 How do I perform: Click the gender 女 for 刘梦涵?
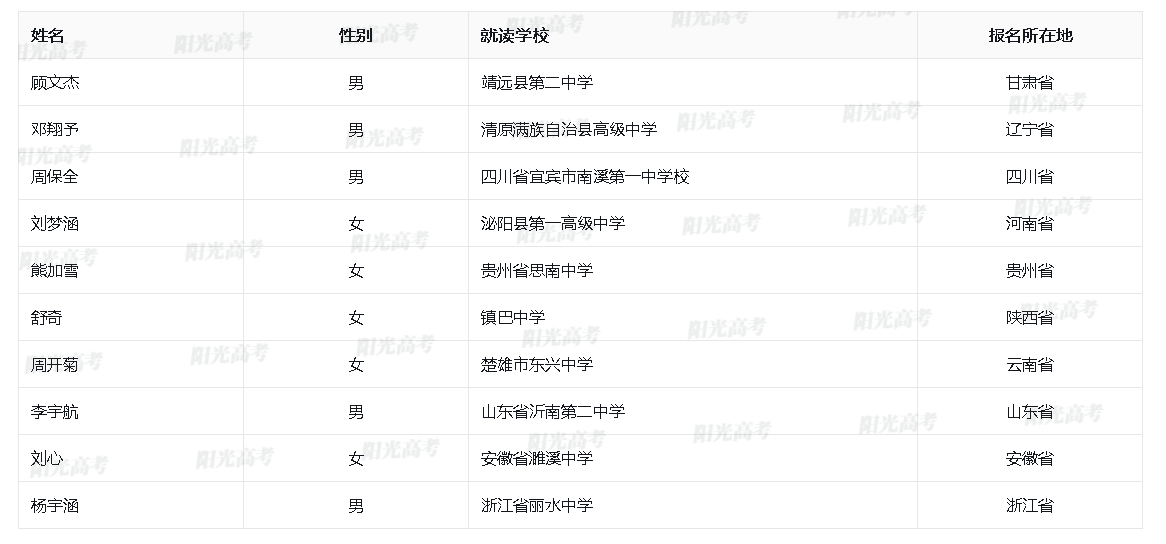356,224
